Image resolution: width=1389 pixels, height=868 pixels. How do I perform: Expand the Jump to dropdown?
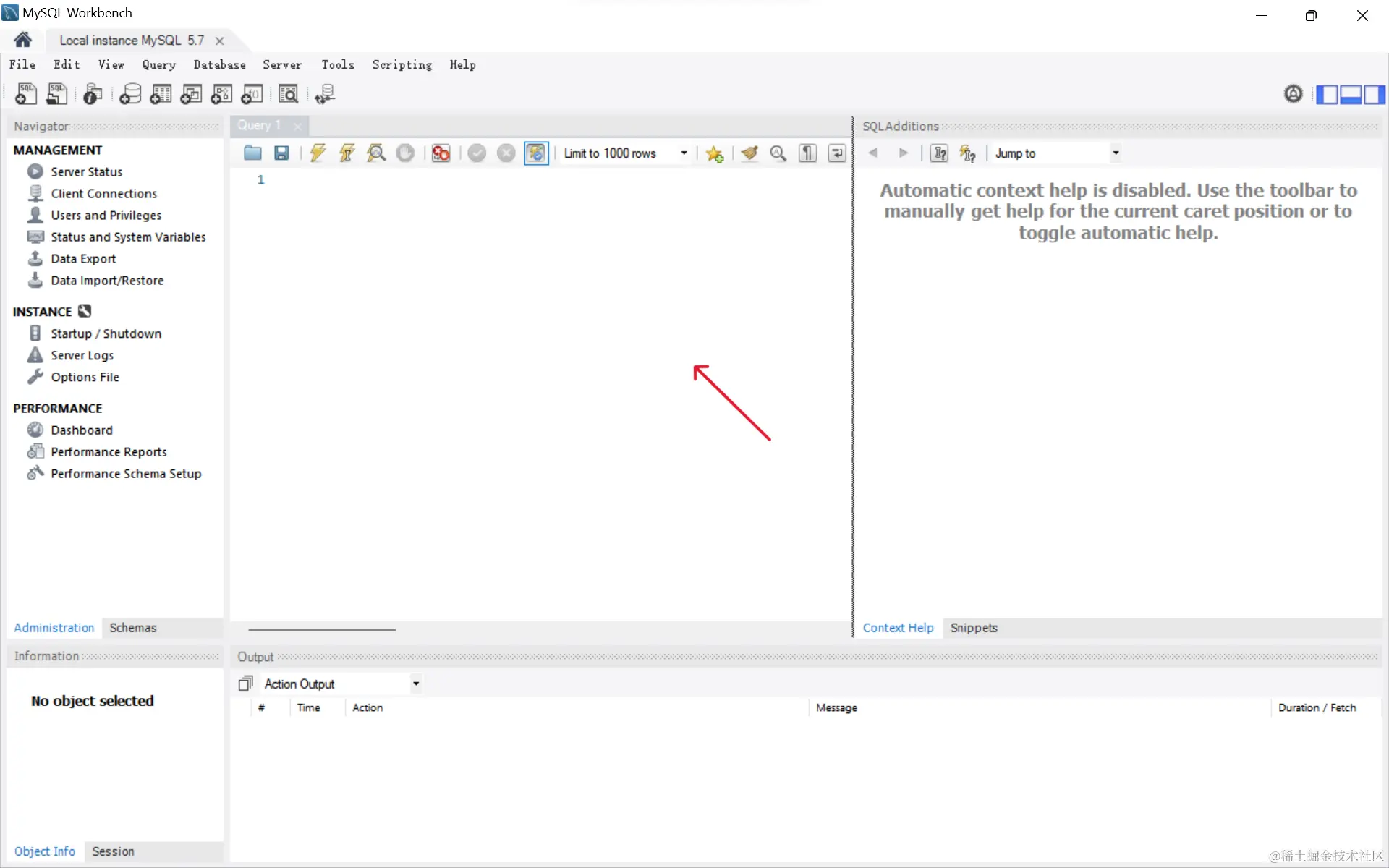click(1115, 153)
